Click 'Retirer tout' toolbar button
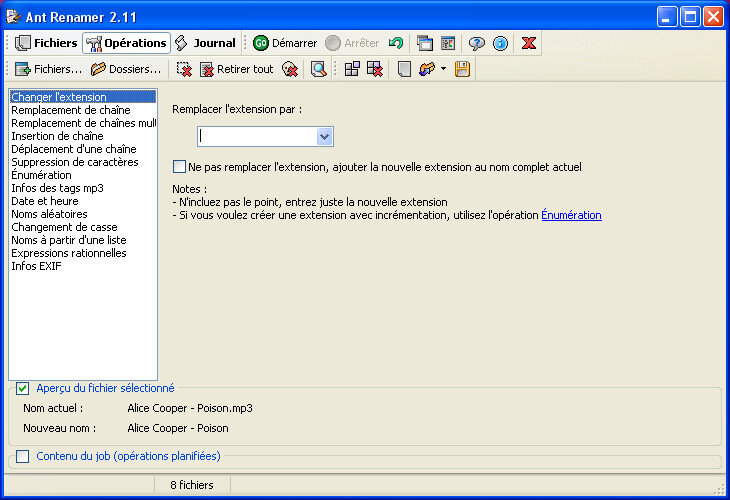 [x=236, y=69]
